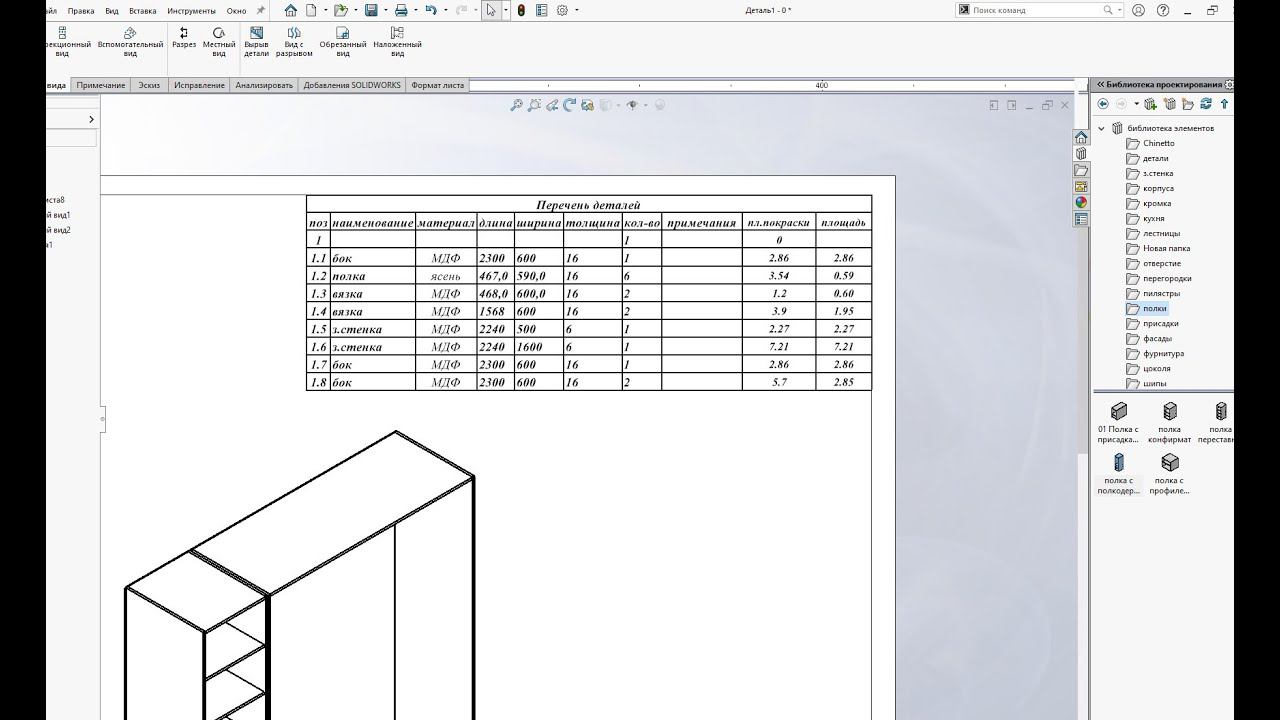This screenshot has height=720, width=1280.
Task: Open Design Library settings gear
Action: click(x=1229, y=85)
